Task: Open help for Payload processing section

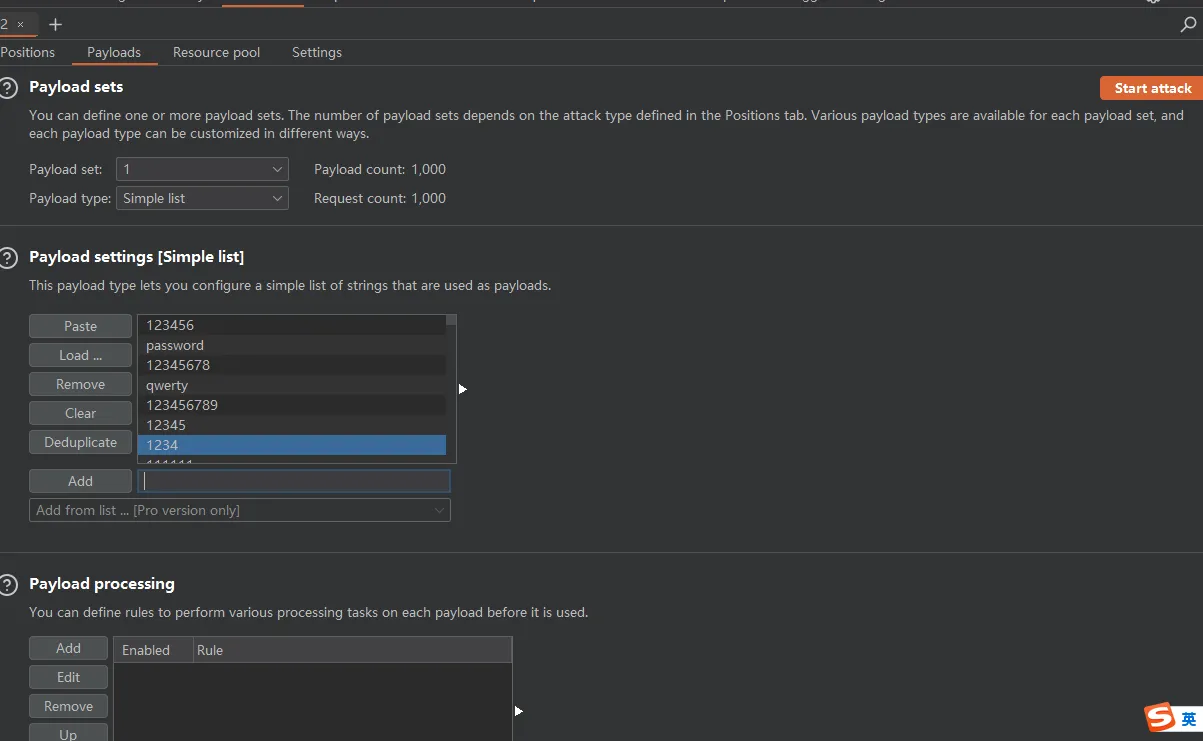Action: [8, 585]
